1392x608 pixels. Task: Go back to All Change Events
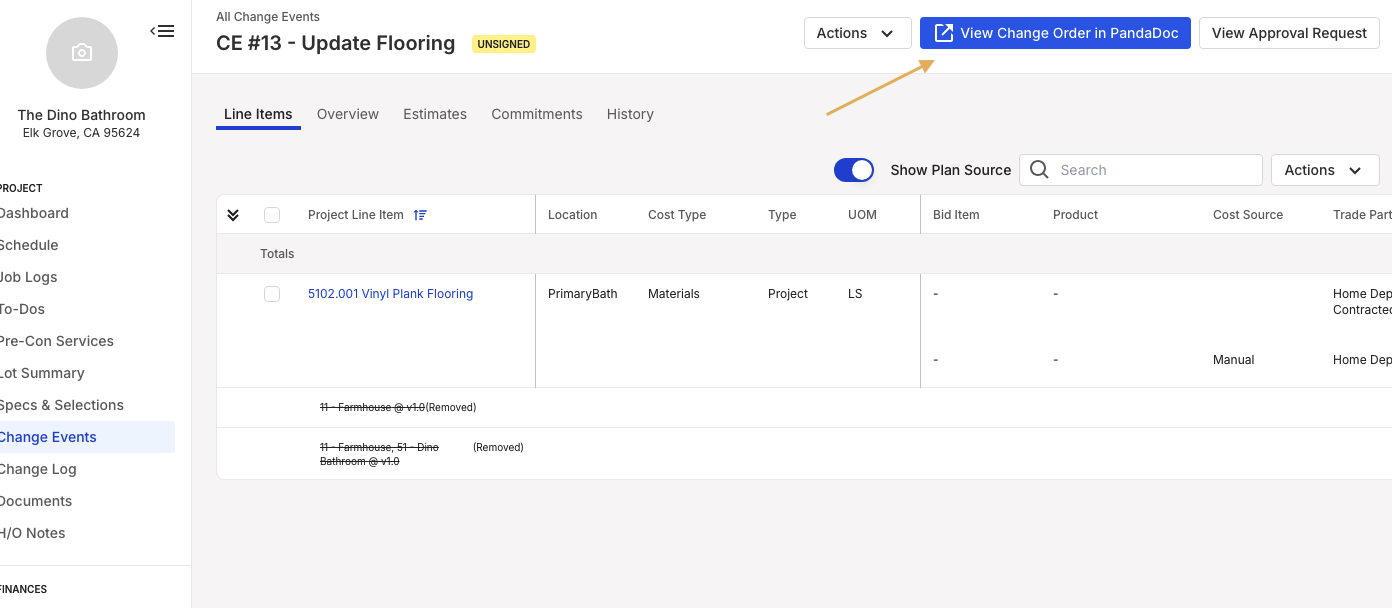268,17
